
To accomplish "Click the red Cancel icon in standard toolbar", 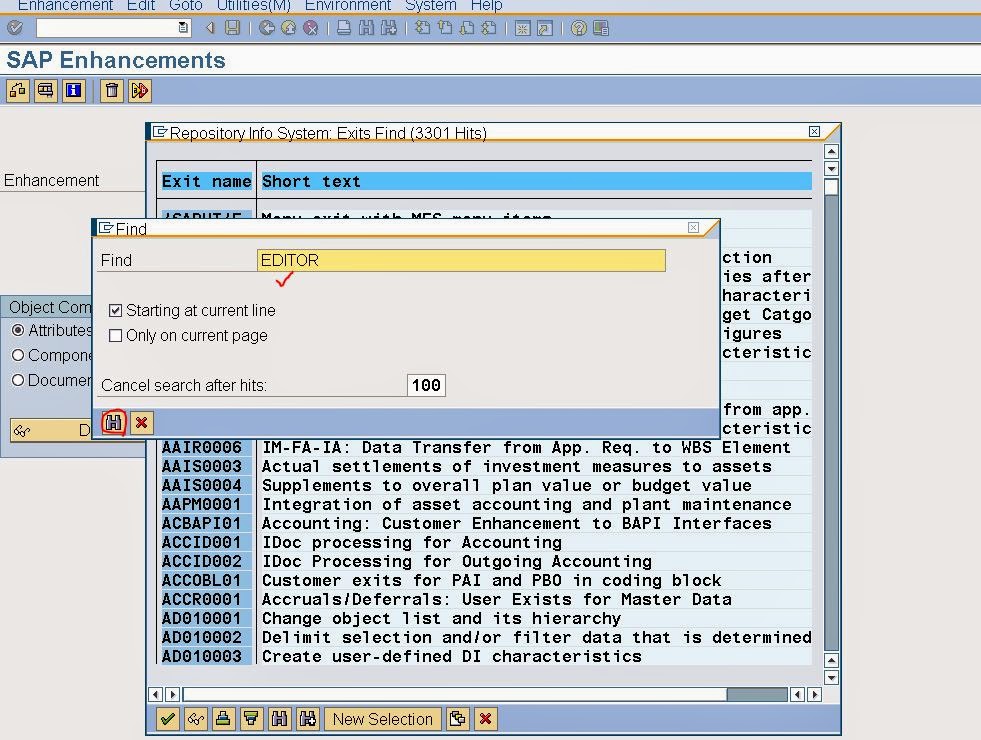I will click(310, 28).
